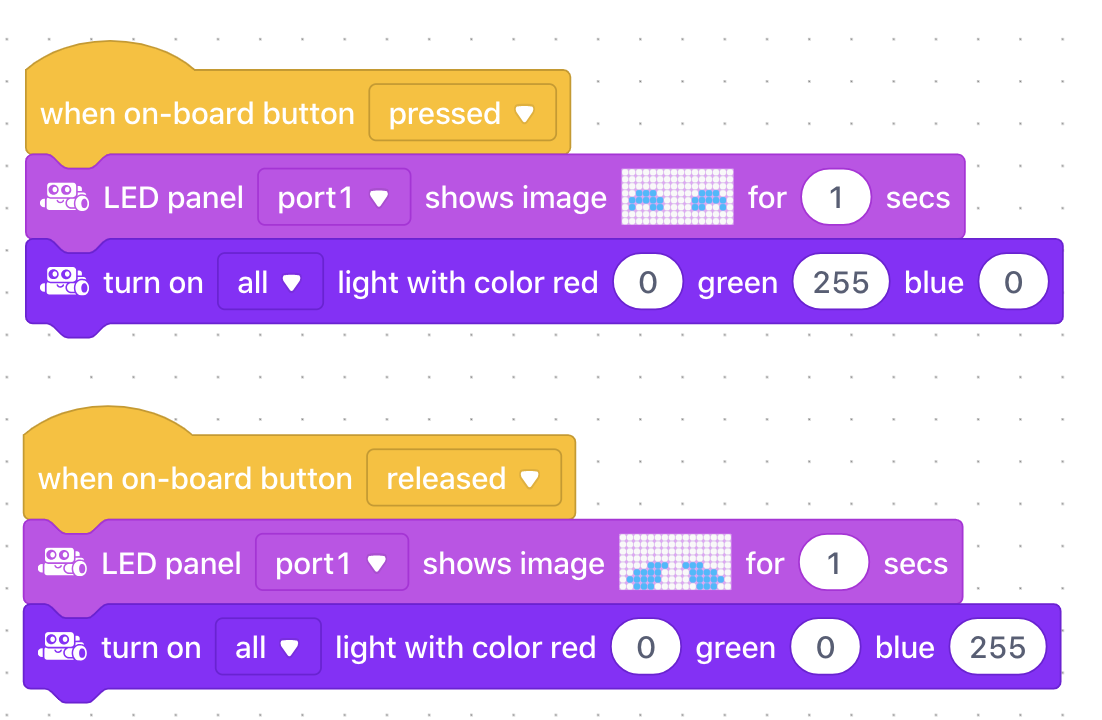
Task: Click the robot icon on second LED panel block
Action: click(63, 563)
